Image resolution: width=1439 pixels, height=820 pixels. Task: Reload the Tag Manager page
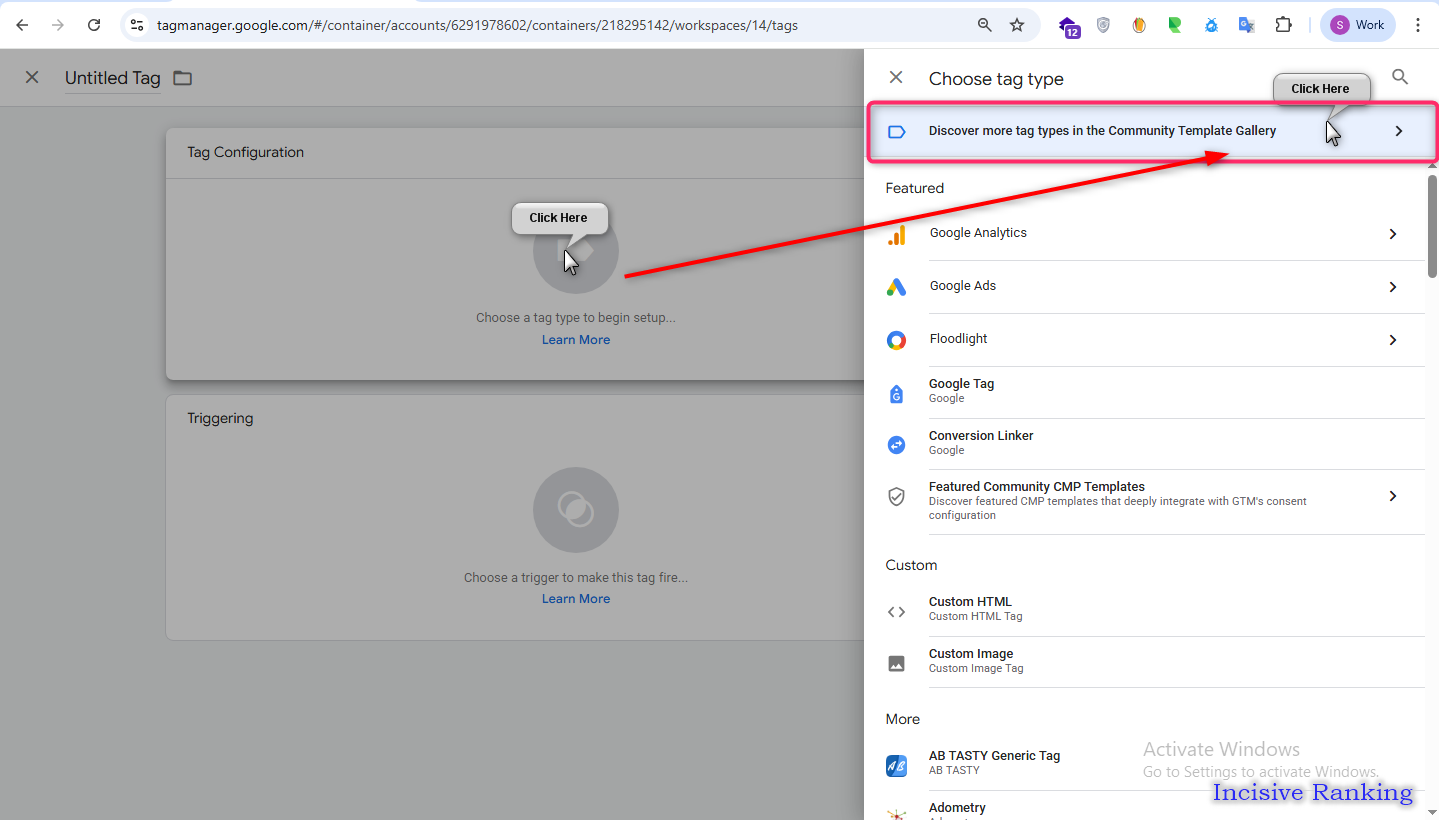[x=94, y=25]
